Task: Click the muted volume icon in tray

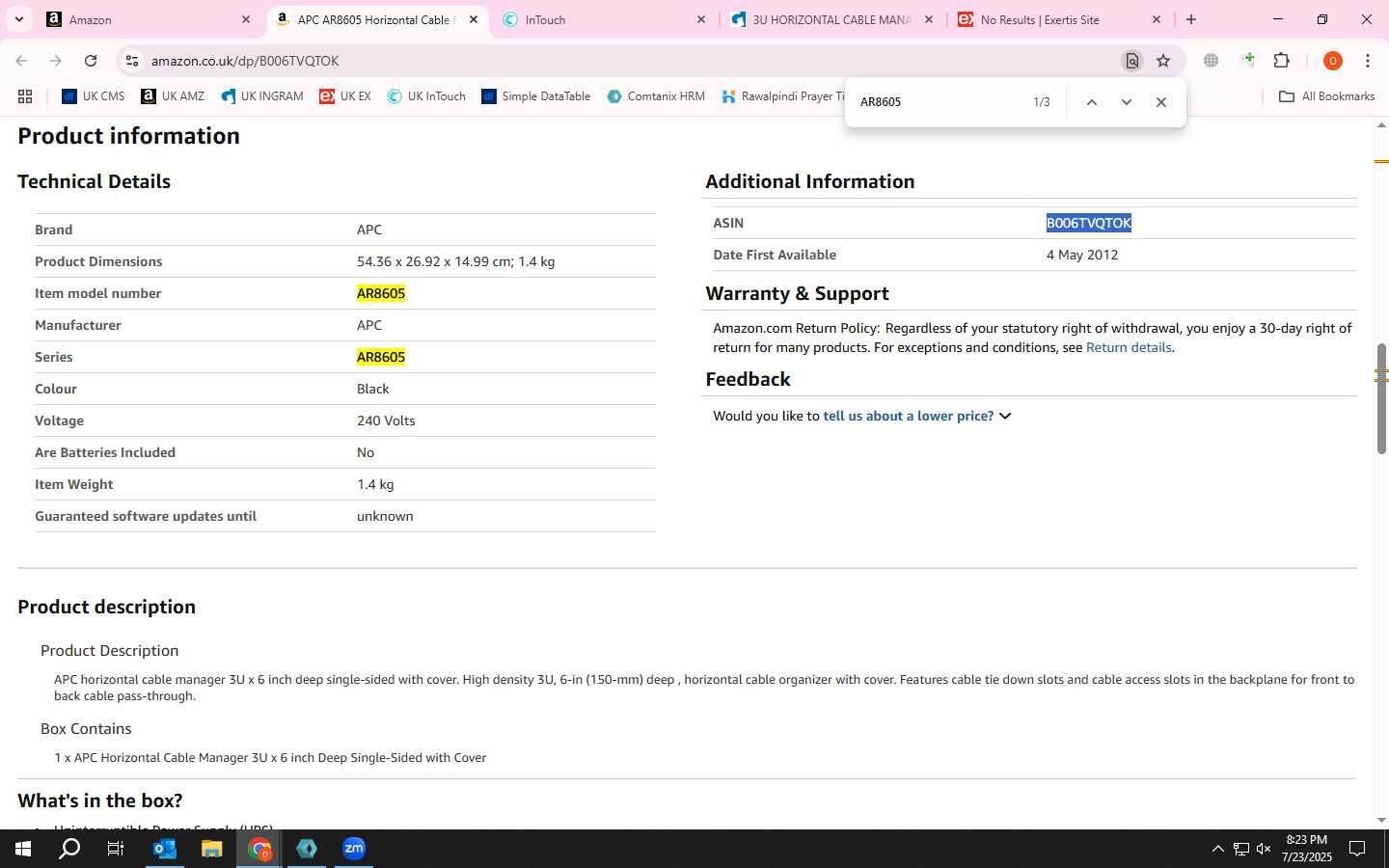Action: coord(1264,849)
